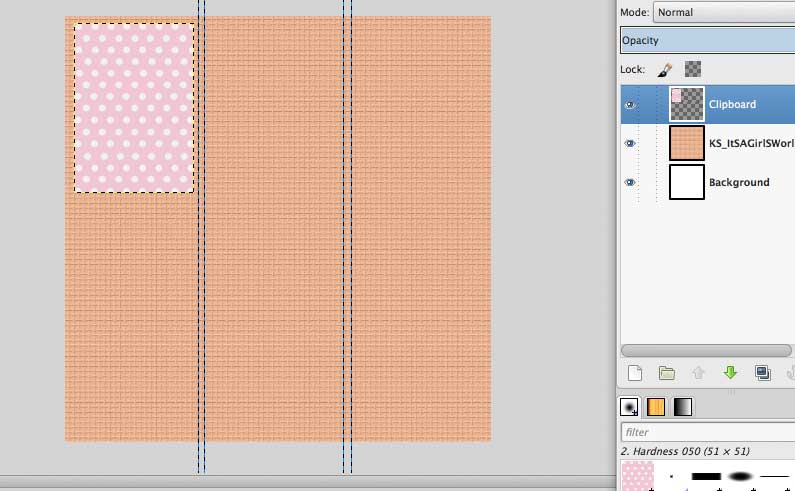Create a new layer group via folder icon

[667, 373]
